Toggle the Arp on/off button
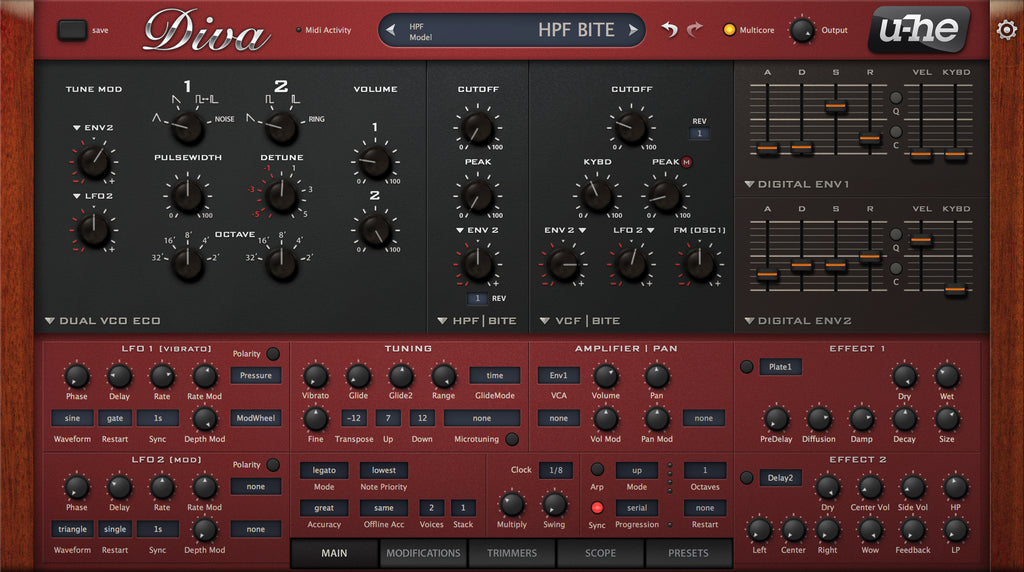Viewport: 1024px width, 572px height. tap(597, 469)
